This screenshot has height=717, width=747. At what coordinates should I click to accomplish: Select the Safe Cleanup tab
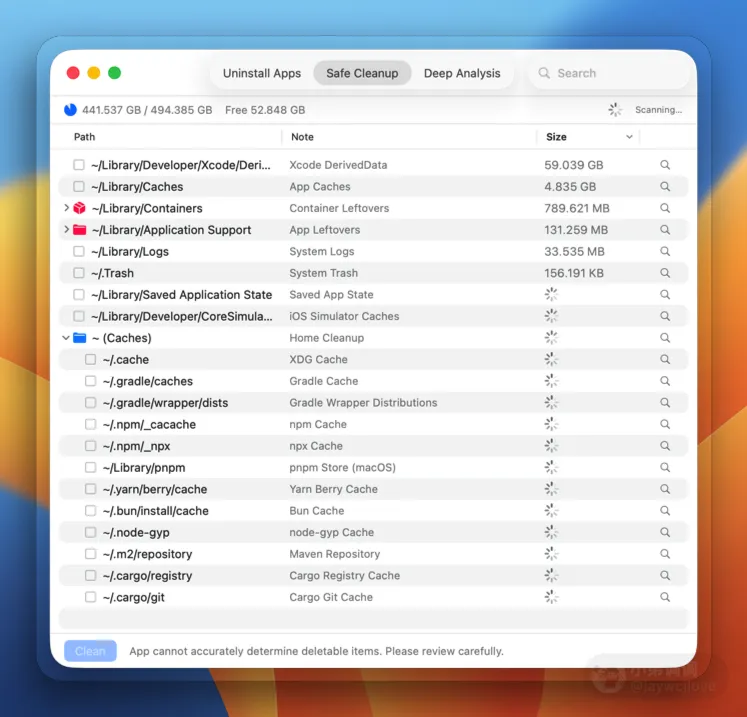click(x=362, y=73)
